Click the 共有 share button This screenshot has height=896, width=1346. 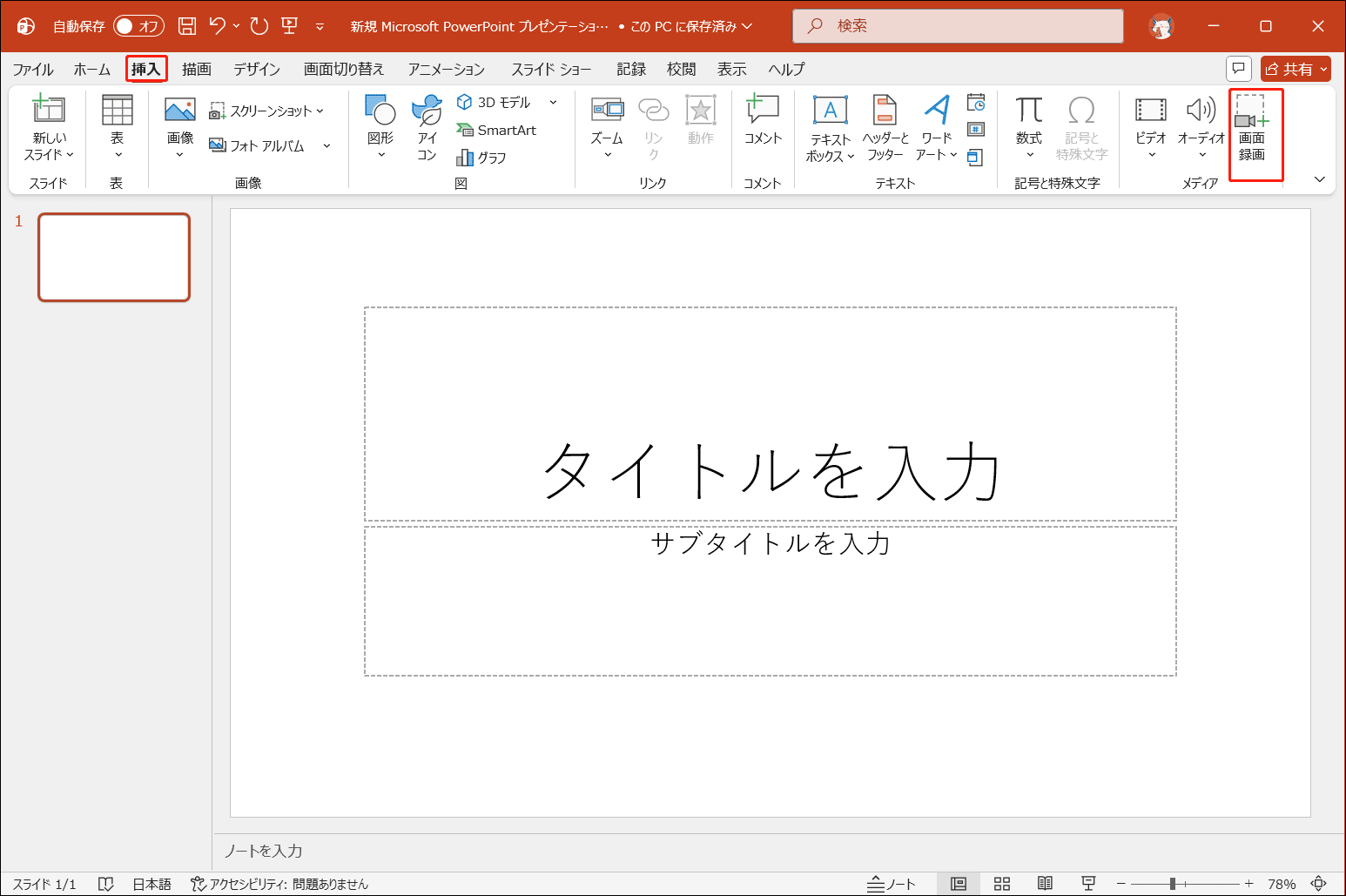click(1295, 68)
